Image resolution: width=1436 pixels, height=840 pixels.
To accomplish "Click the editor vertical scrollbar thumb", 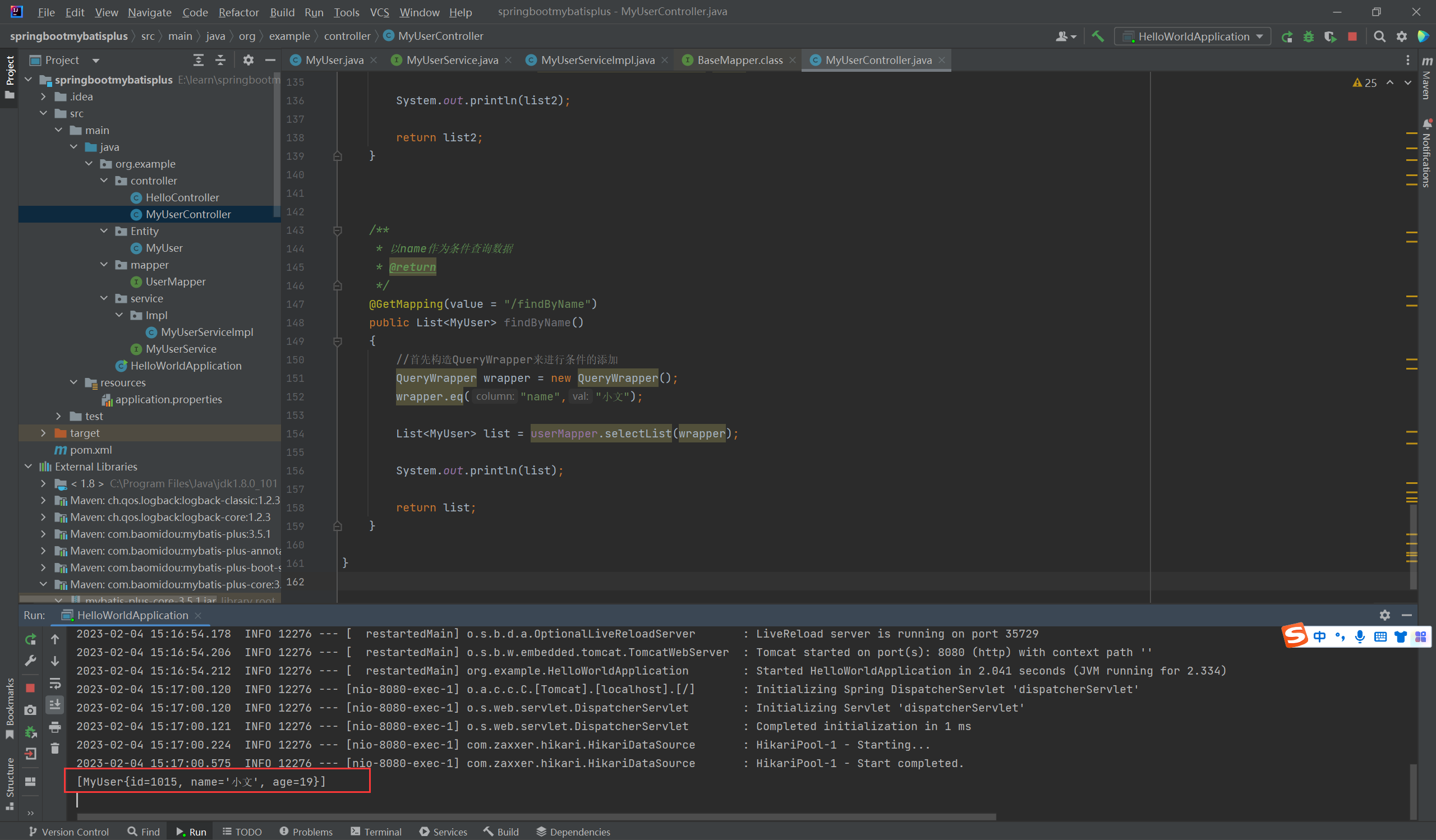I will (1413, 546).
